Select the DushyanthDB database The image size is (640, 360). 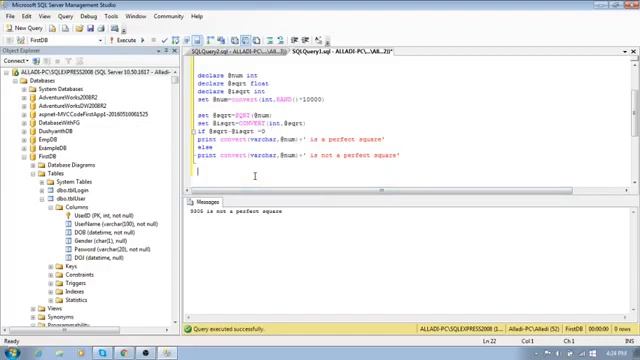pyautogui.click(x=56, y=131)
